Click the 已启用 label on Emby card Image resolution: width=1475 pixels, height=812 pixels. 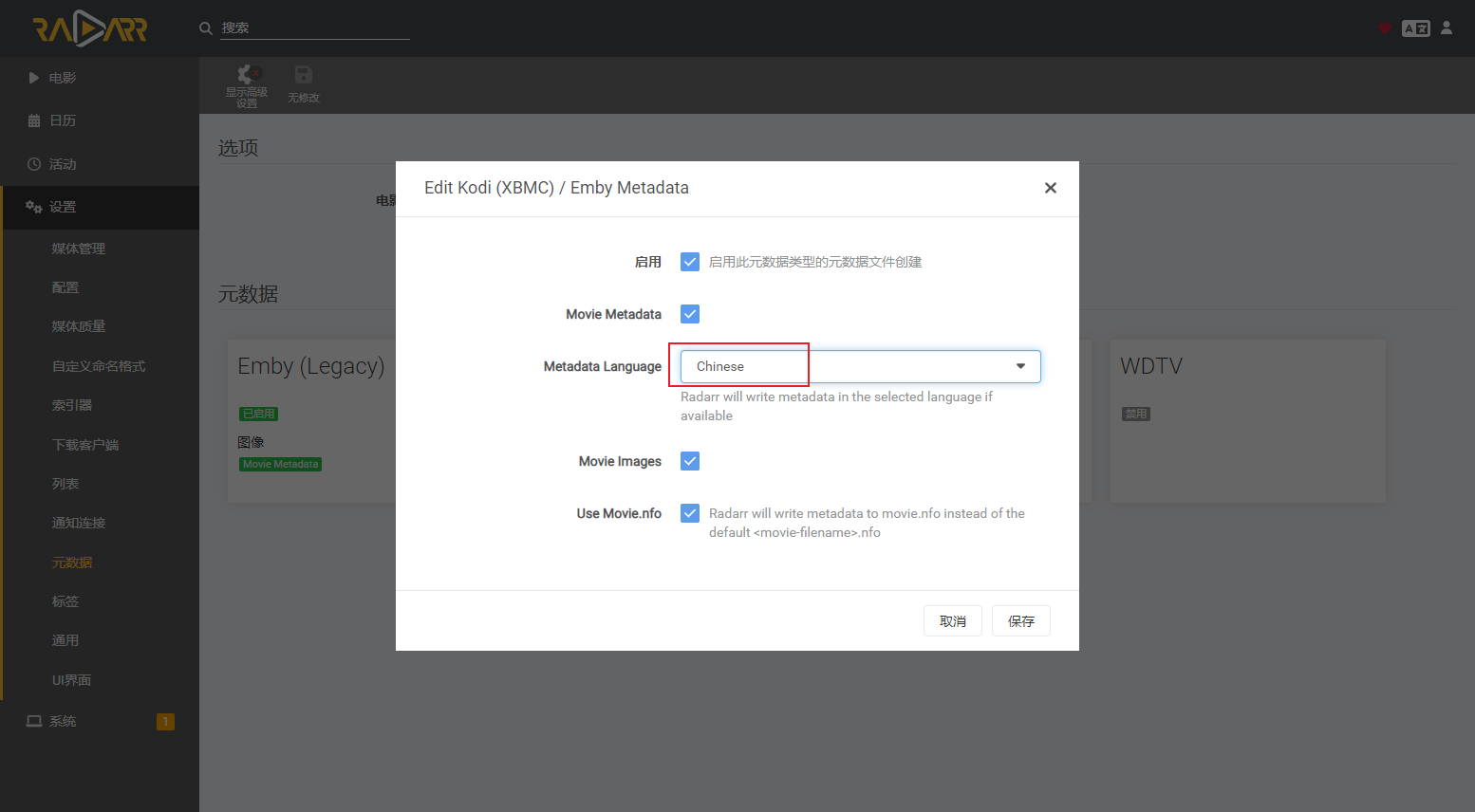click(x=258, y=414)
